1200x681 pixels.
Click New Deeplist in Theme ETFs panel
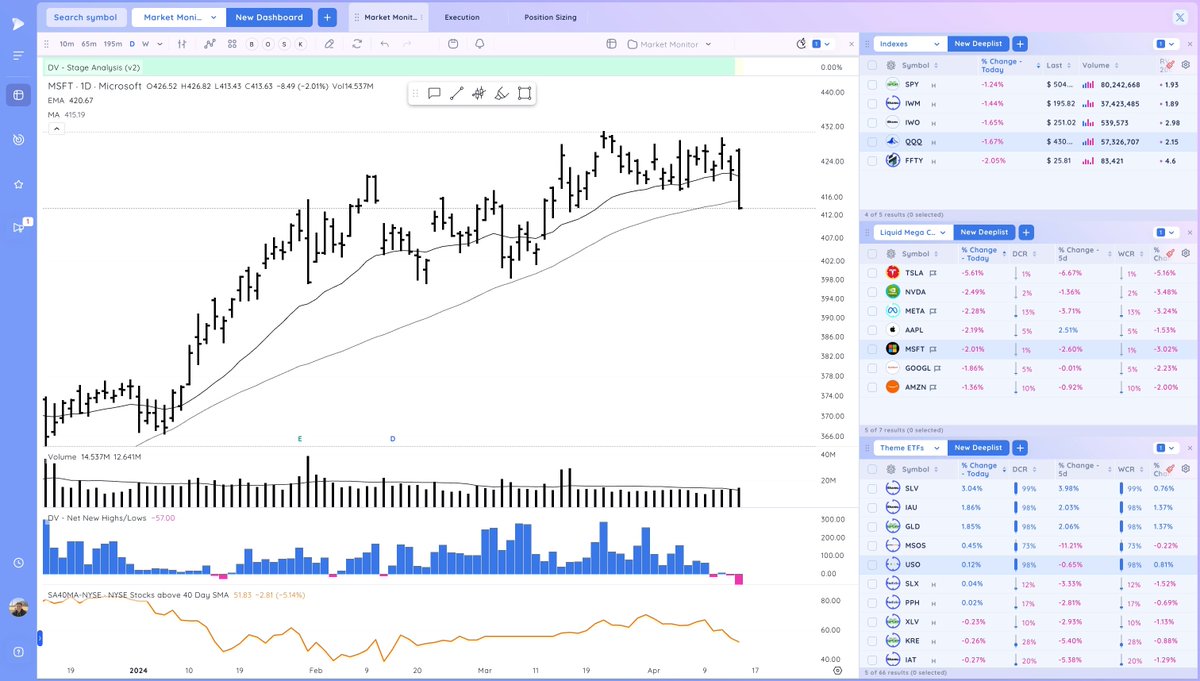978,448
